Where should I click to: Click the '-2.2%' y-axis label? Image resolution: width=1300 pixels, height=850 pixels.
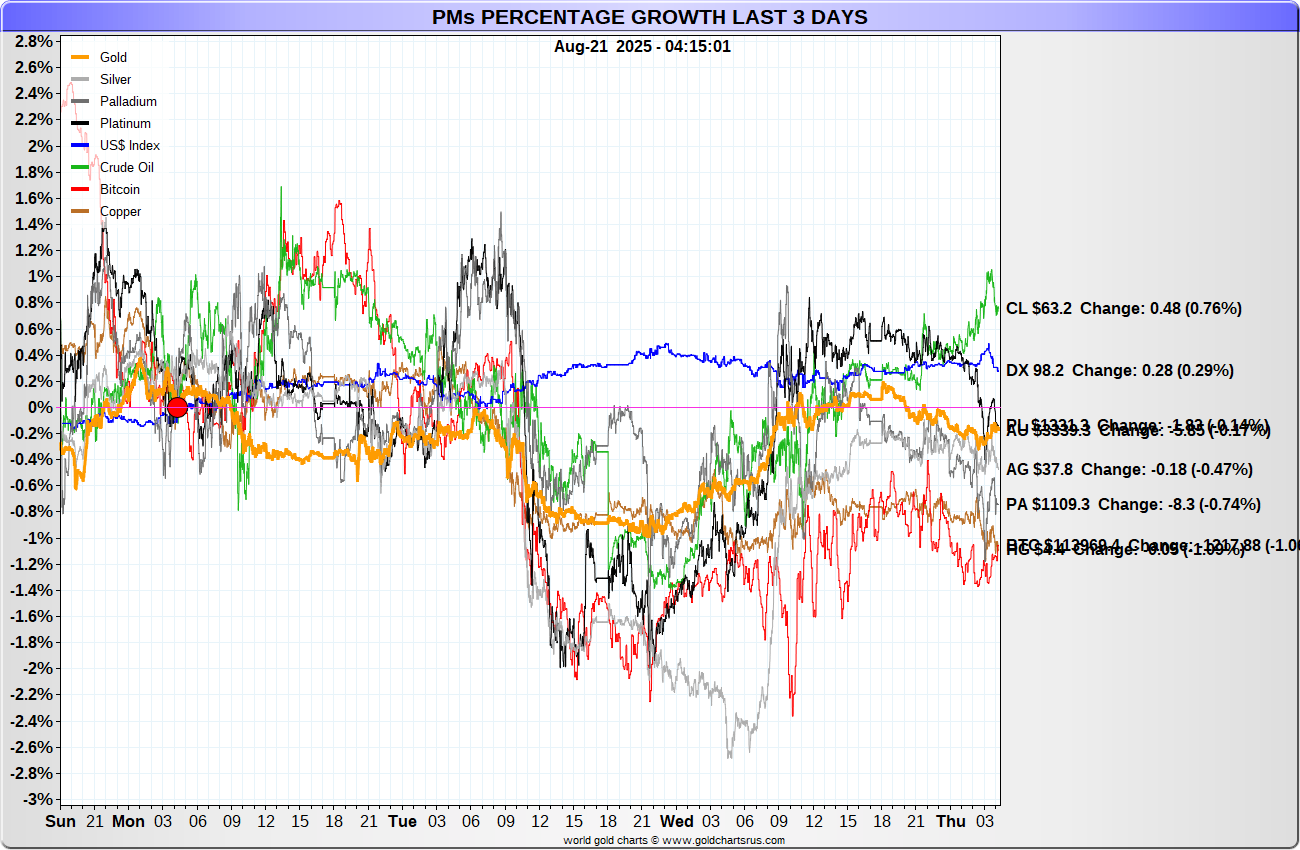pyautogui.click(x=30, y=695)
